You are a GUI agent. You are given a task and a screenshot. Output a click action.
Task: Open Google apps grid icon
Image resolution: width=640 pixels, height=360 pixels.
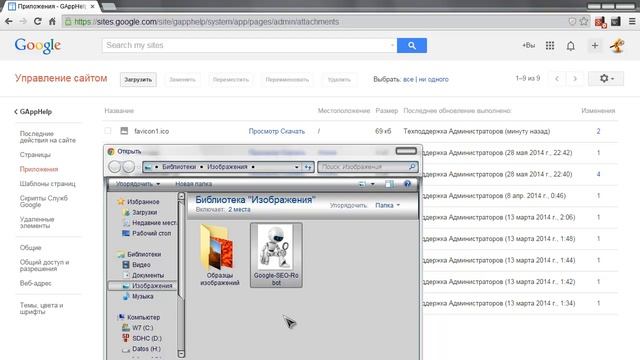[x=550, y=46]
